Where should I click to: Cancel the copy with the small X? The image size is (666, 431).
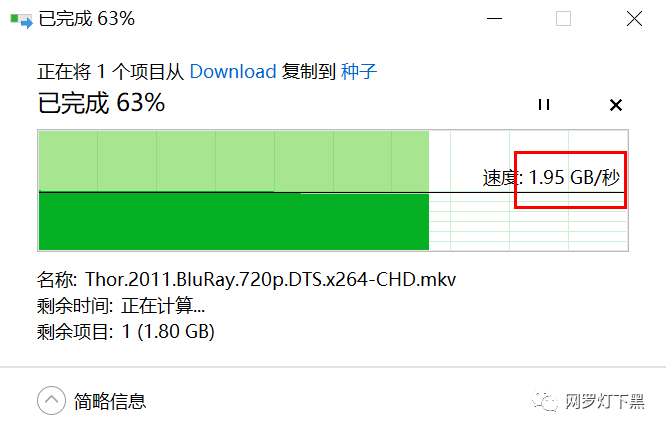(x=616, y=105)
